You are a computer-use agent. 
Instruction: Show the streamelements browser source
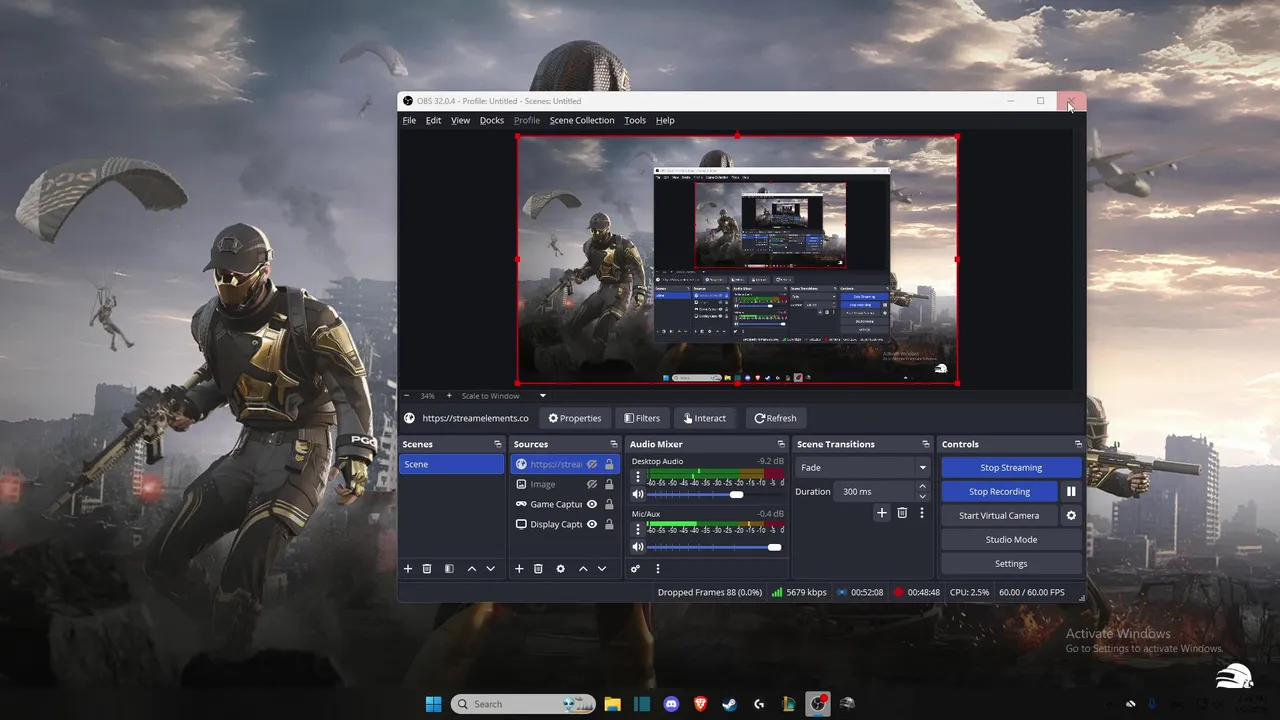(592, 464)
